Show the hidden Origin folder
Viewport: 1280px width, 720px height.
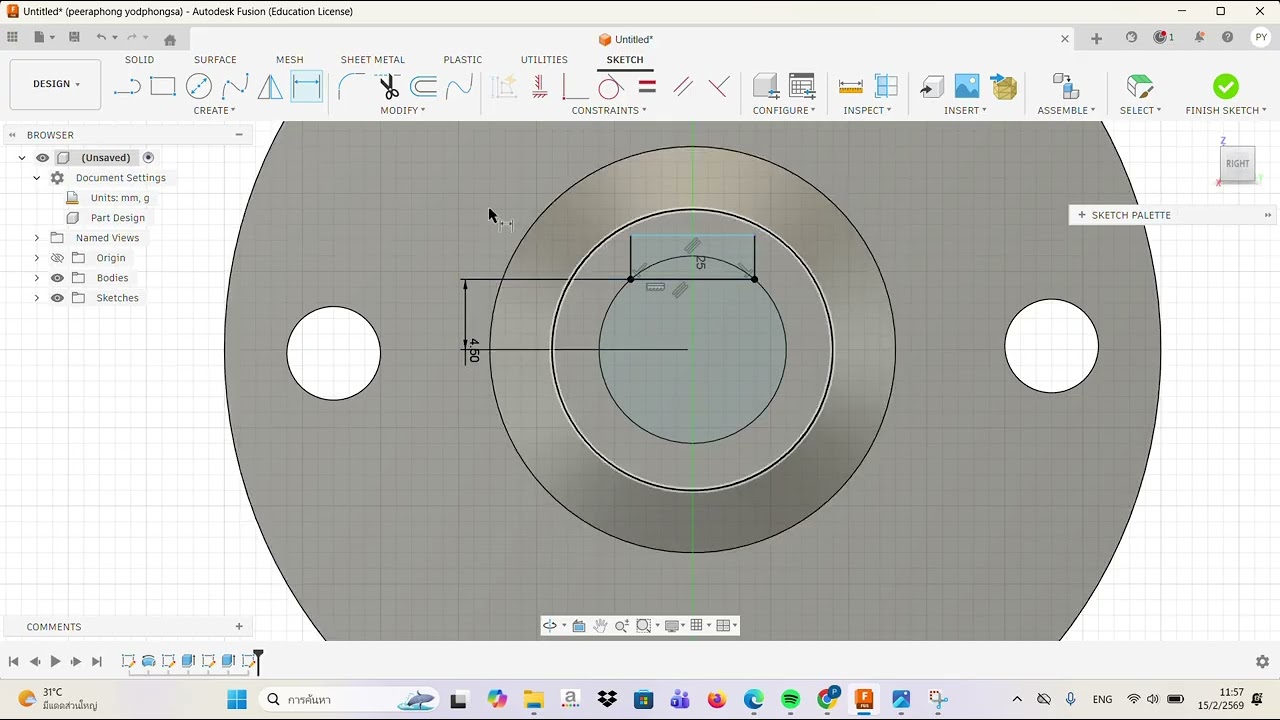tap(57, 258)
